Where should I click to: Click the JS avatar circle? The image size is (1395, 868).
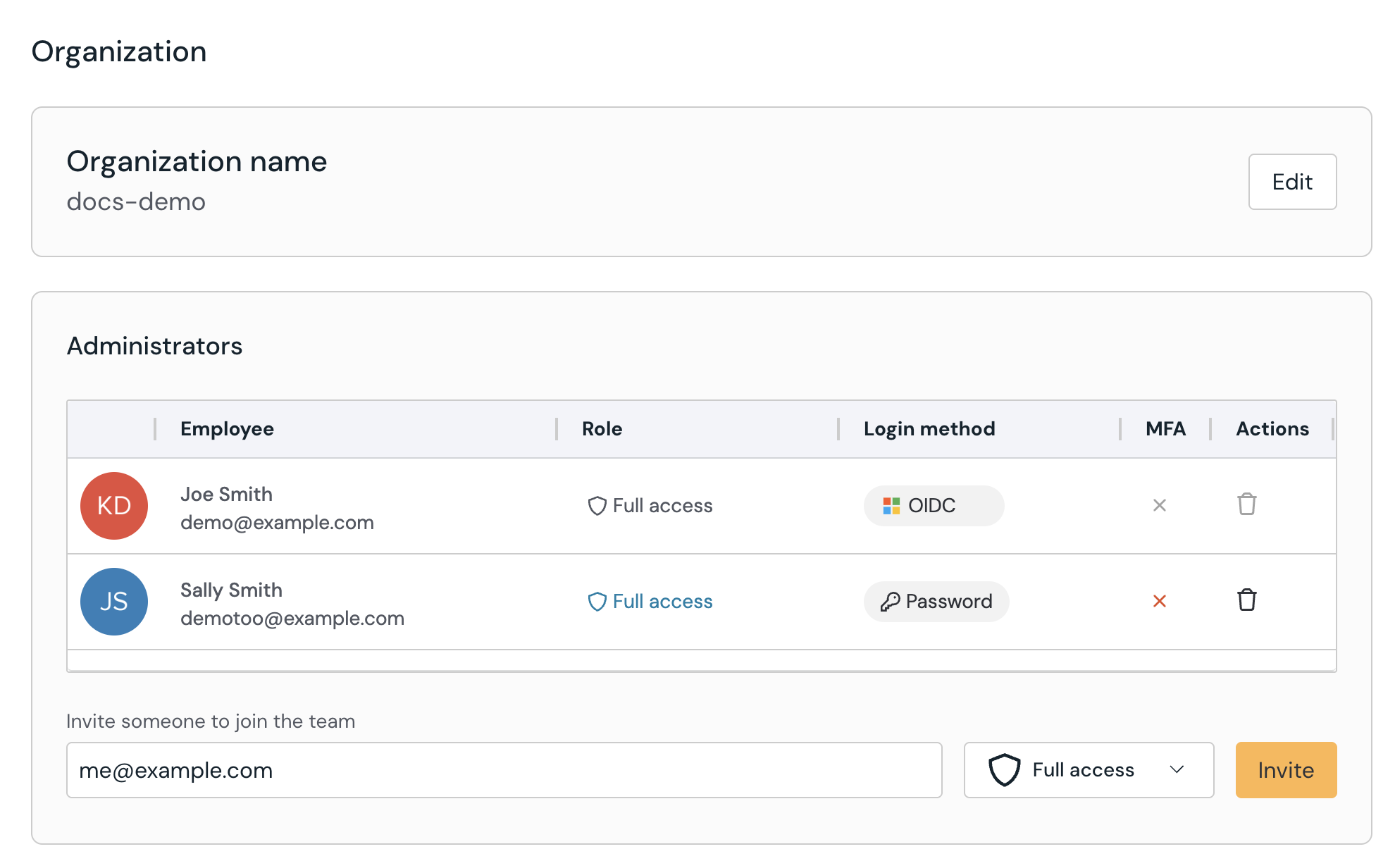click(114, 602)
